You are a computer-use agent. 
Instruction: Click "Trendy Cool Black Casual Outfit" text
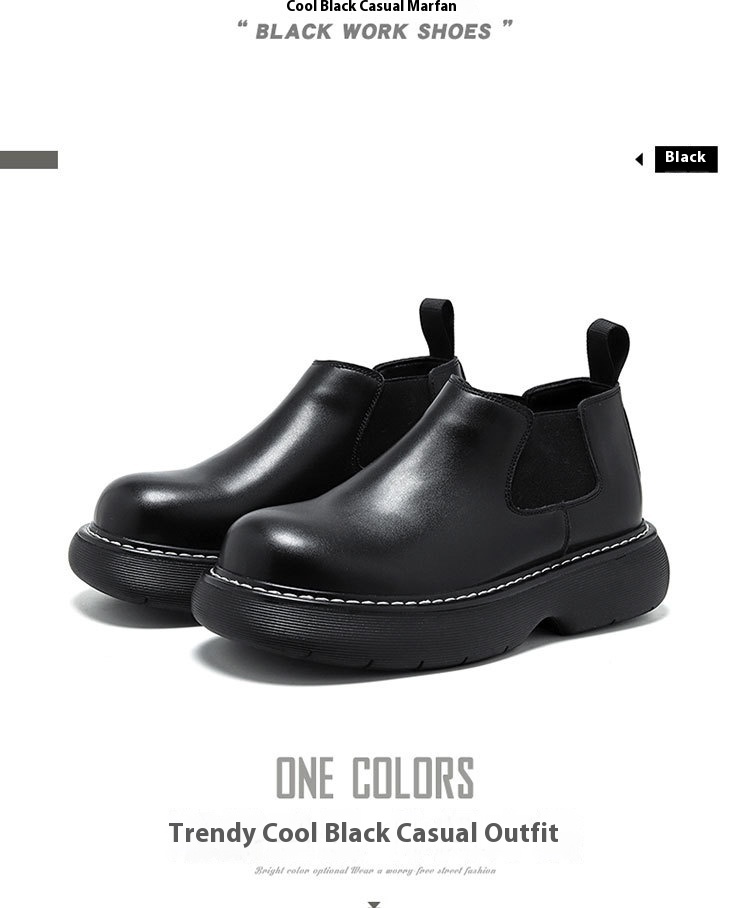tap(364, 833)
